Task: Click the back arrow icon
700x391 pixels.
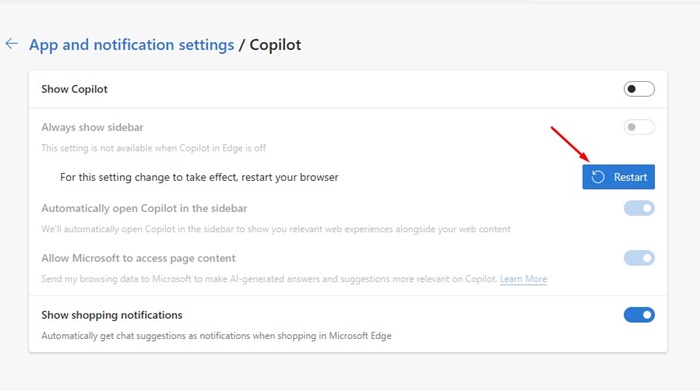Action: click(12, 44)
